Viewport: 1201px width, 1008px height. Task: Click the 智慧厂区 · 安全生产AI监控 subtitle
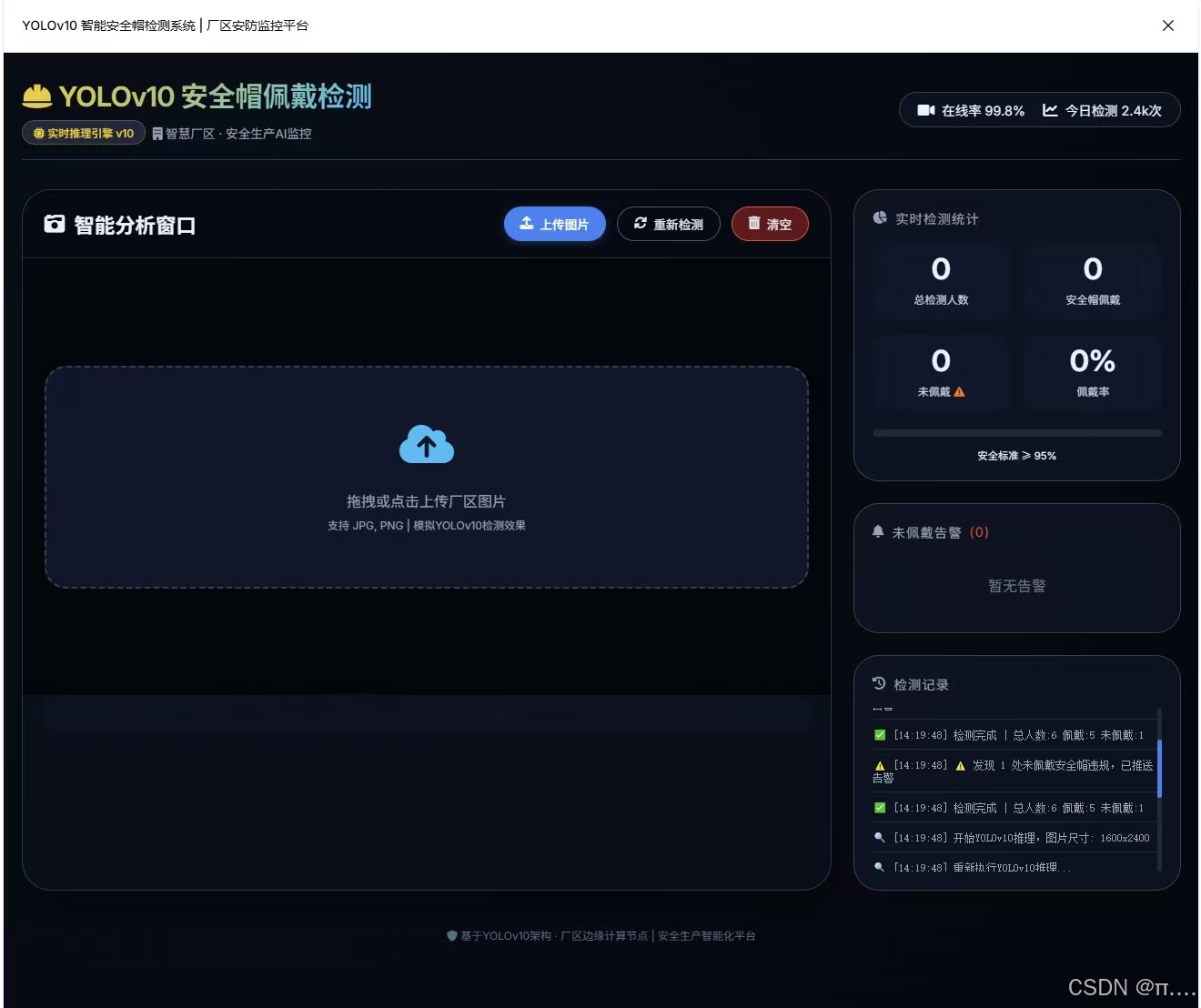pyautogui.click(x=238, y=134)
